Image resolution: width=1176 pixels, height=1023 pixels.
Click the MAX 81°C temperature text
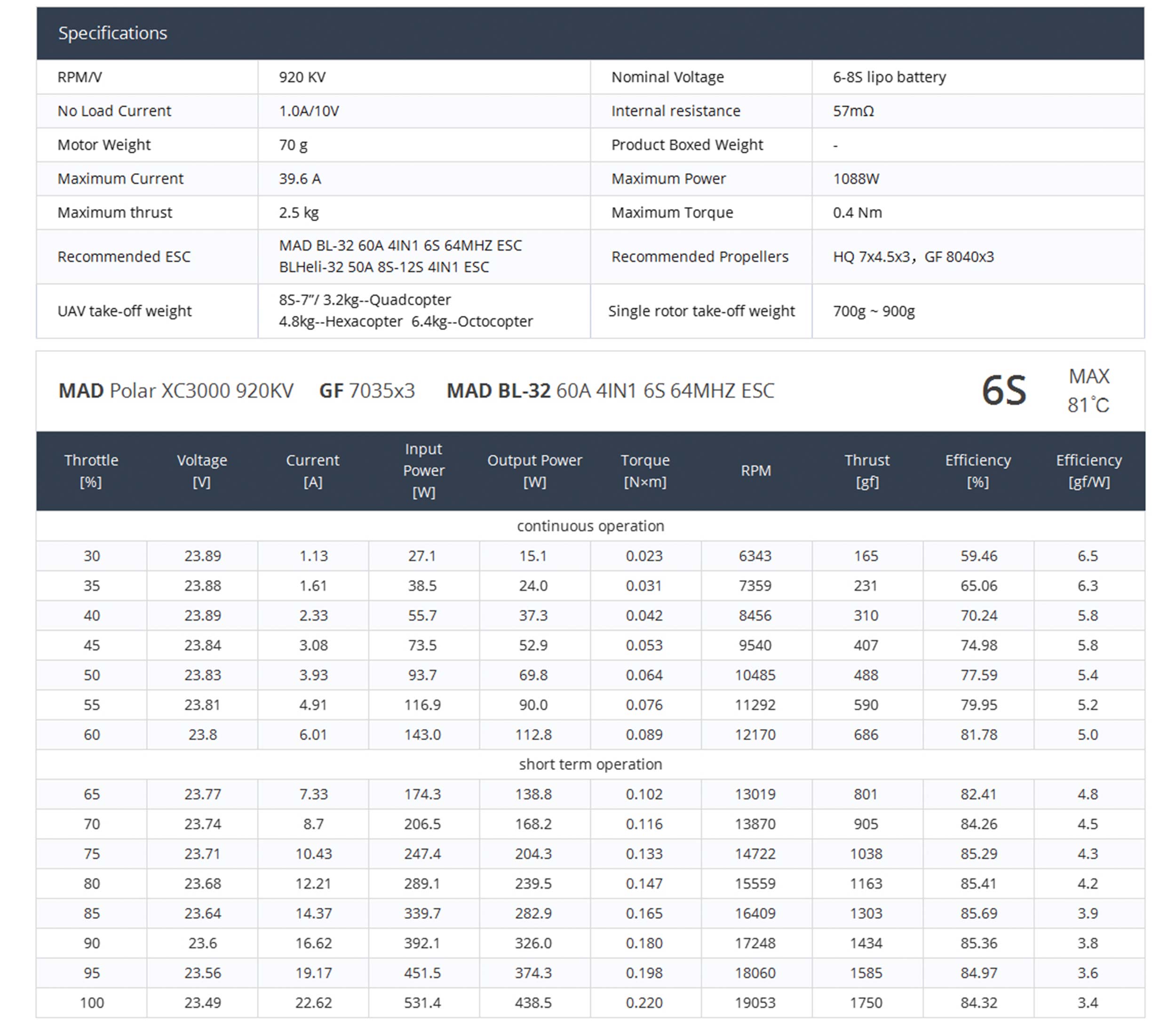point(1088,391)
